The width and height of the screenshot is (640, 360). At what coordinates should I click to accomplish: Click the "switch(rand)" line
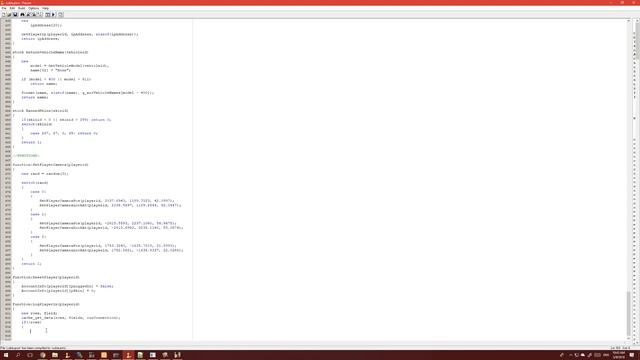click(35, 182)
